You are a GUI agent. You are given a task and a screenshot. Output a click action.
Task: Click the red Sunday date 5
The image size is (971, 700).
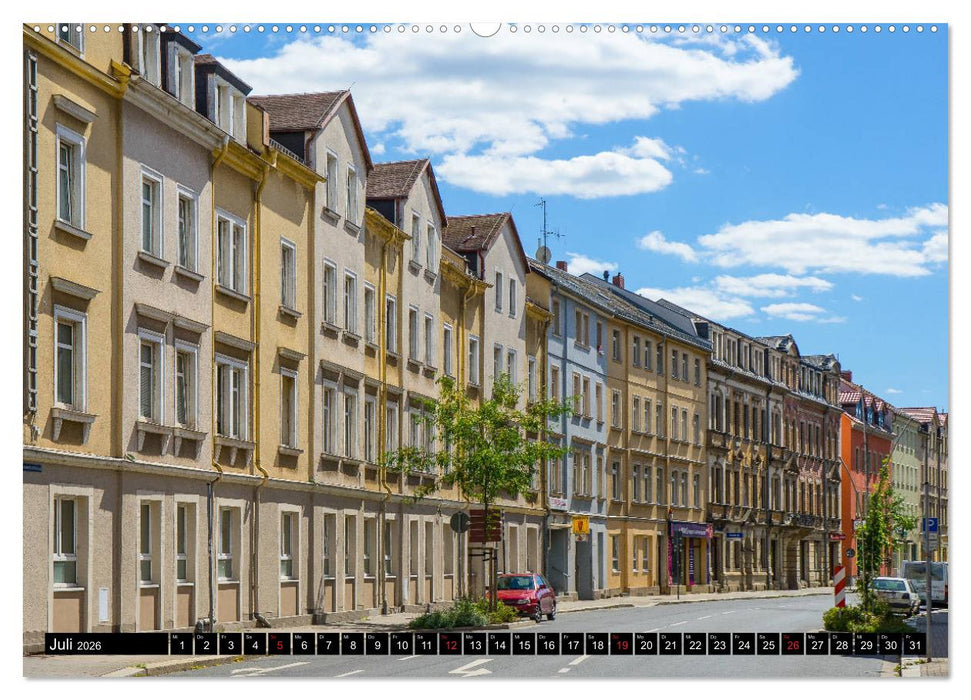[x=280, y=644]
